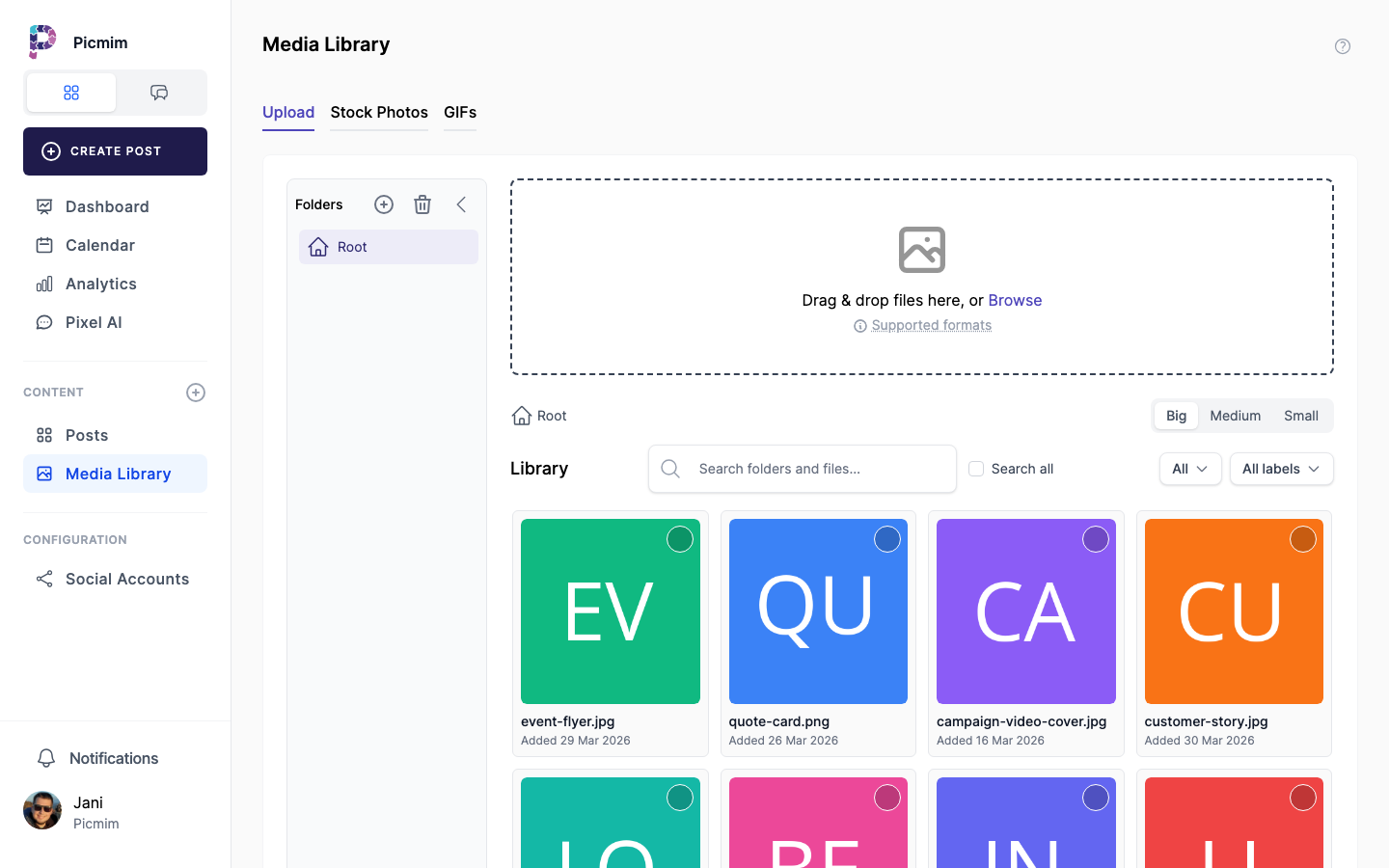Switch to the Stock Photos tab
Viewport: 1389px width, 868px height.
(x=379, y=112)
